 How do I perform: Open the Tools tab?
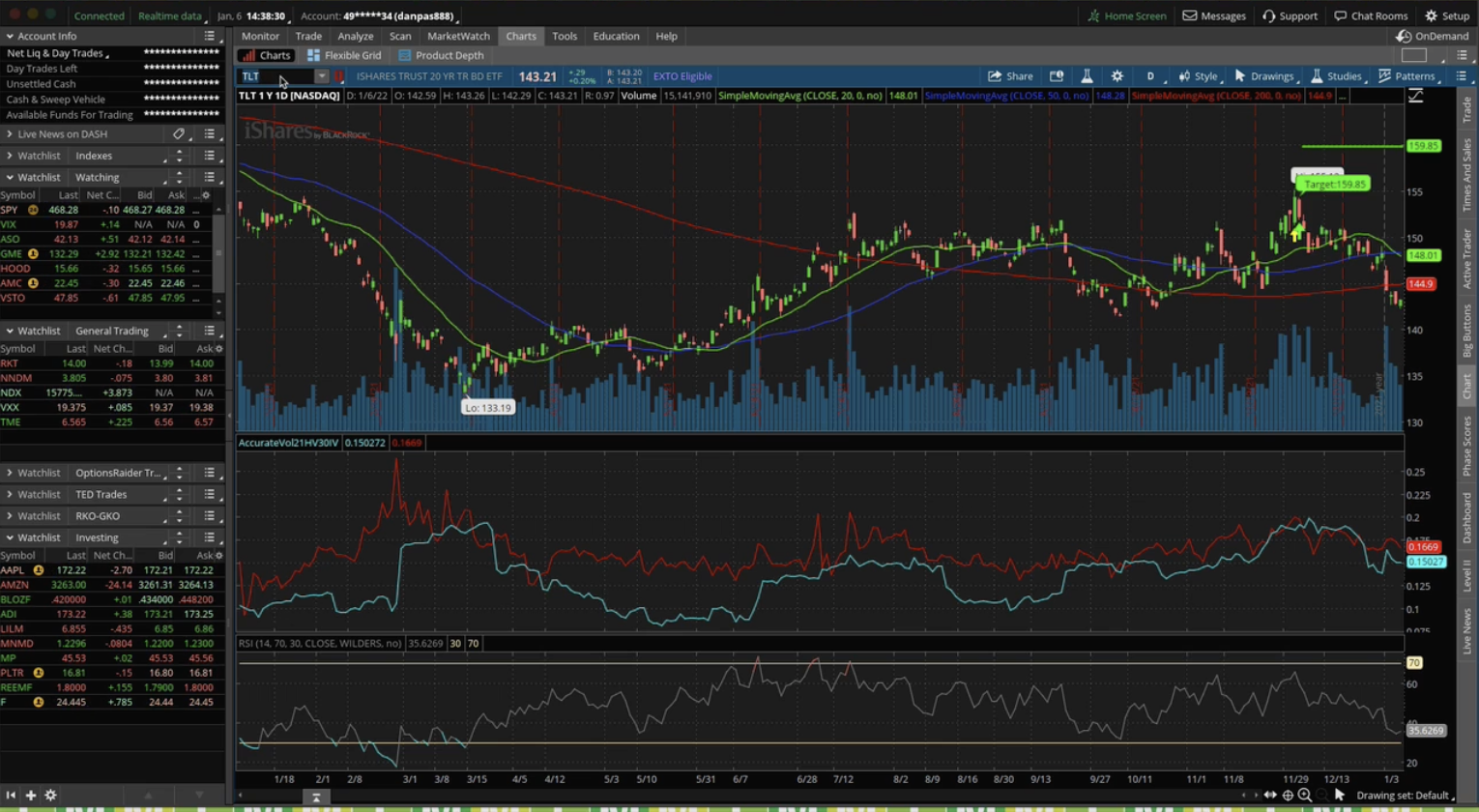pos(565,36)
